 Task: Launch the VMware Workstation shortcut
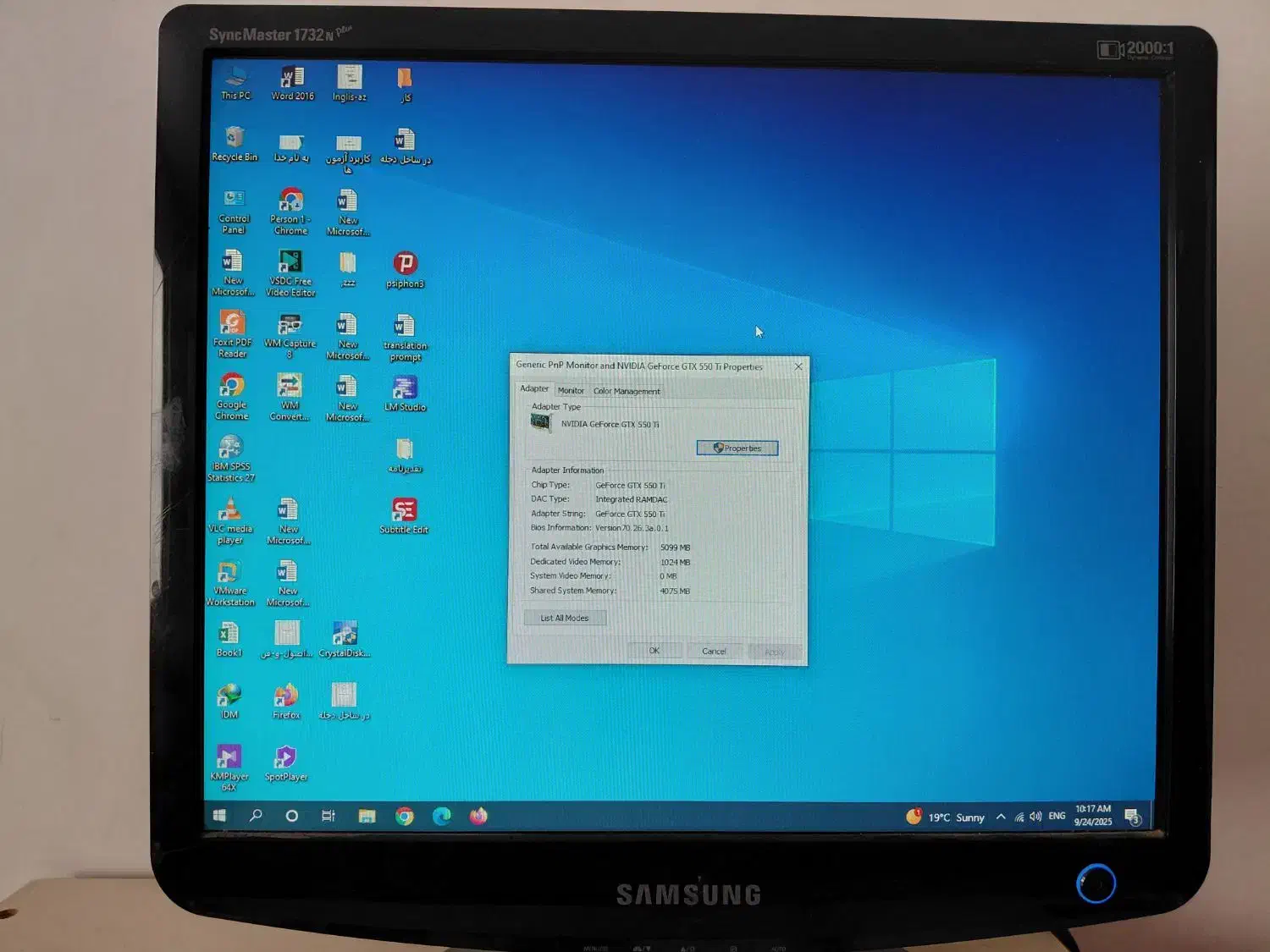[230, 583]
